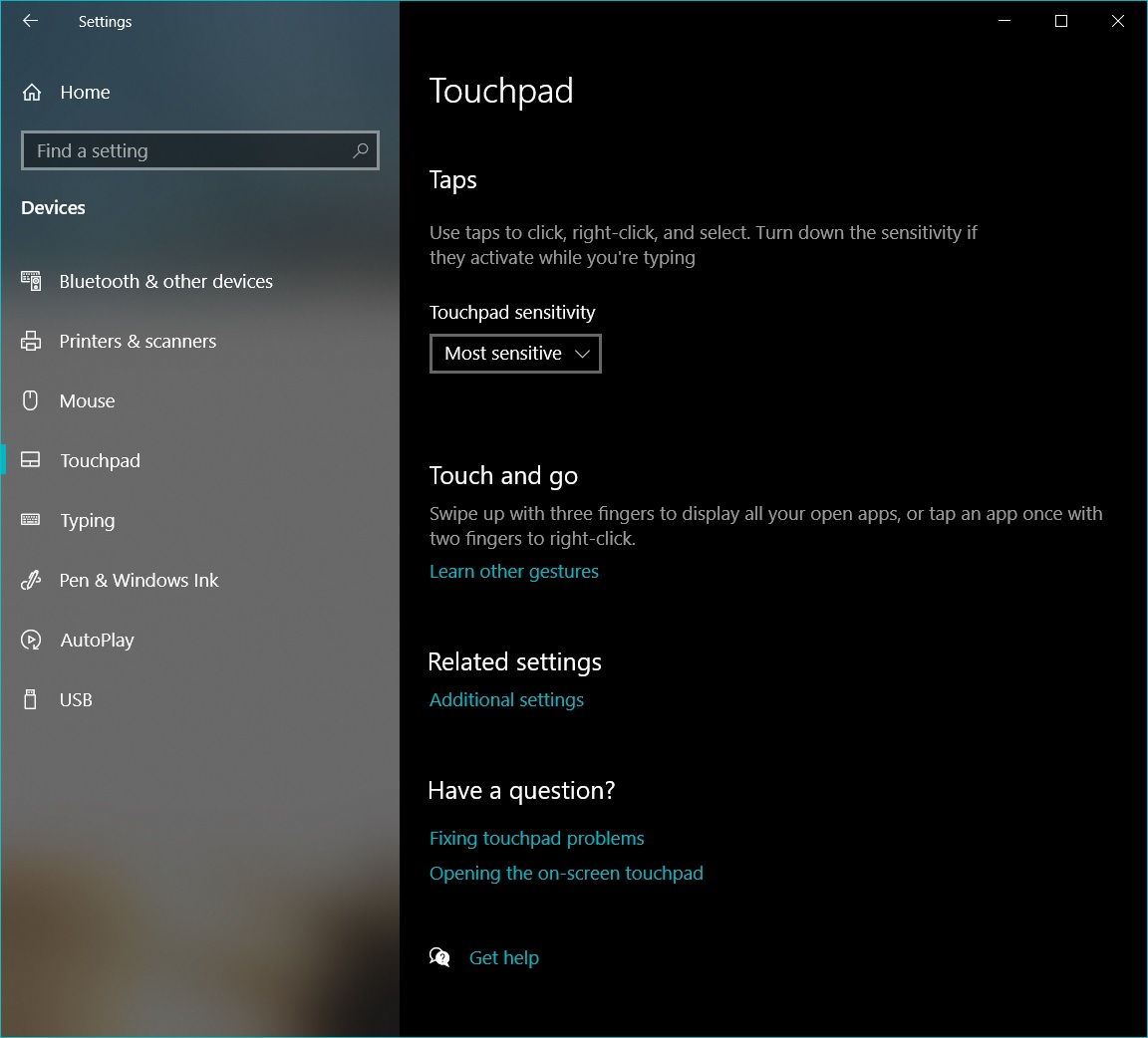Open the Learn other gestures link
This screenshot has height=1038, width=1148.
pyautogui.click(x=514, y=571)
